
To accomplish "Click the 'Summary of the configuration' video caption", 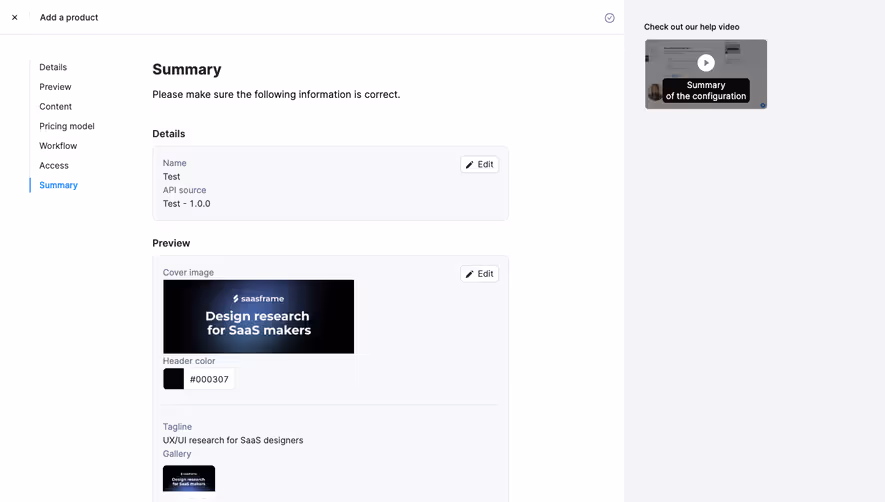I will click(x=706, y=90).
